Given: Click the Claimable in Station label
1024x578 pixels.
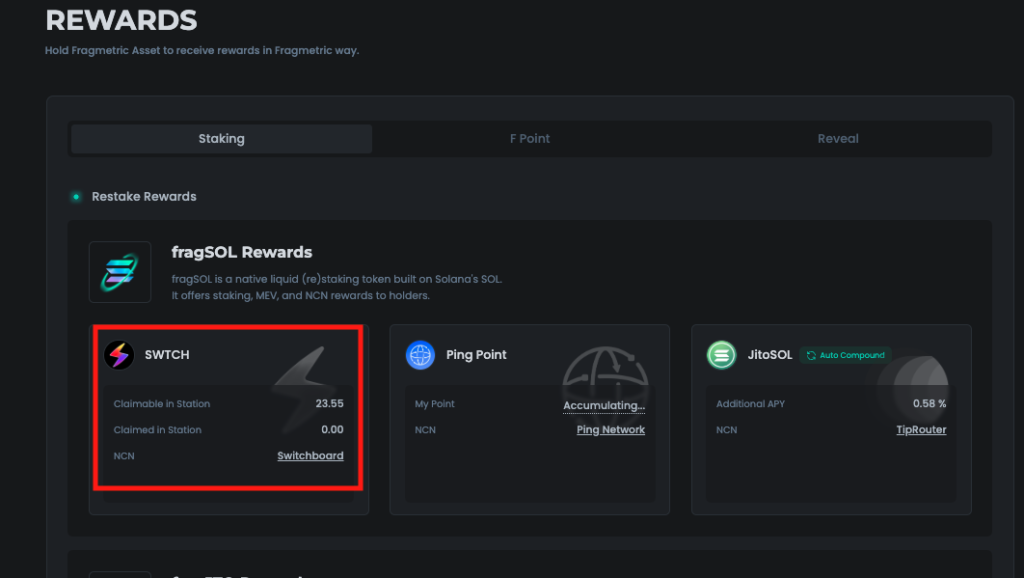Looking at the screenshot, I should tap(162, 404).
